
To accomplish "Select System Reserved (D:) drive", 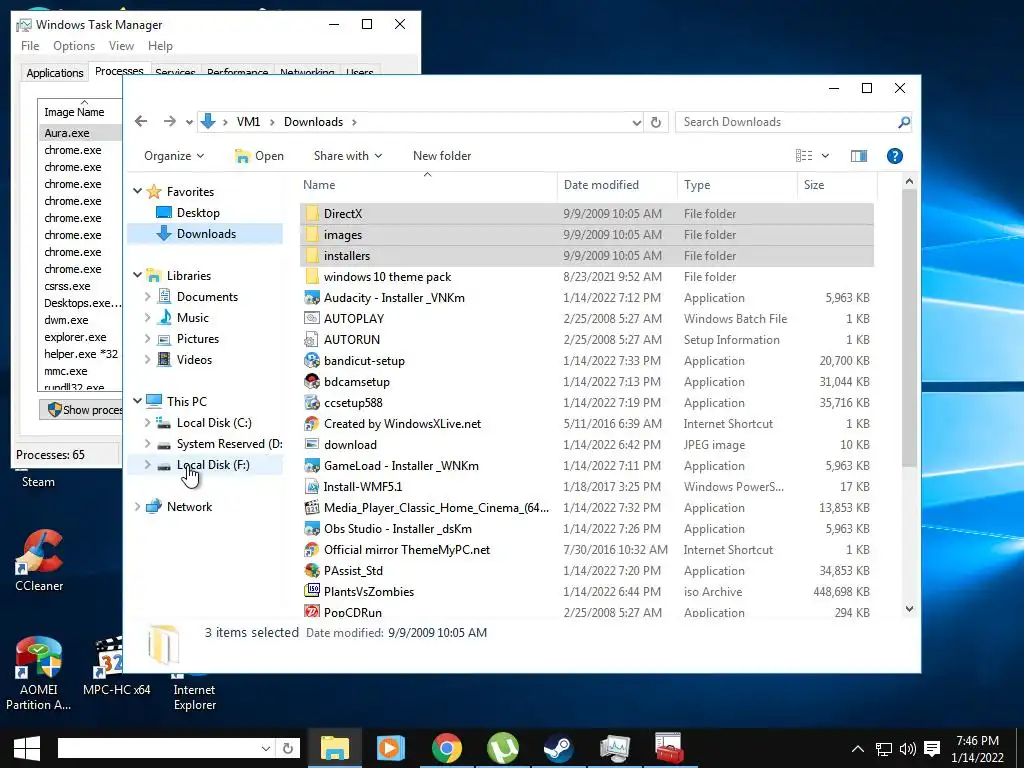I will (x=220, y=443).
